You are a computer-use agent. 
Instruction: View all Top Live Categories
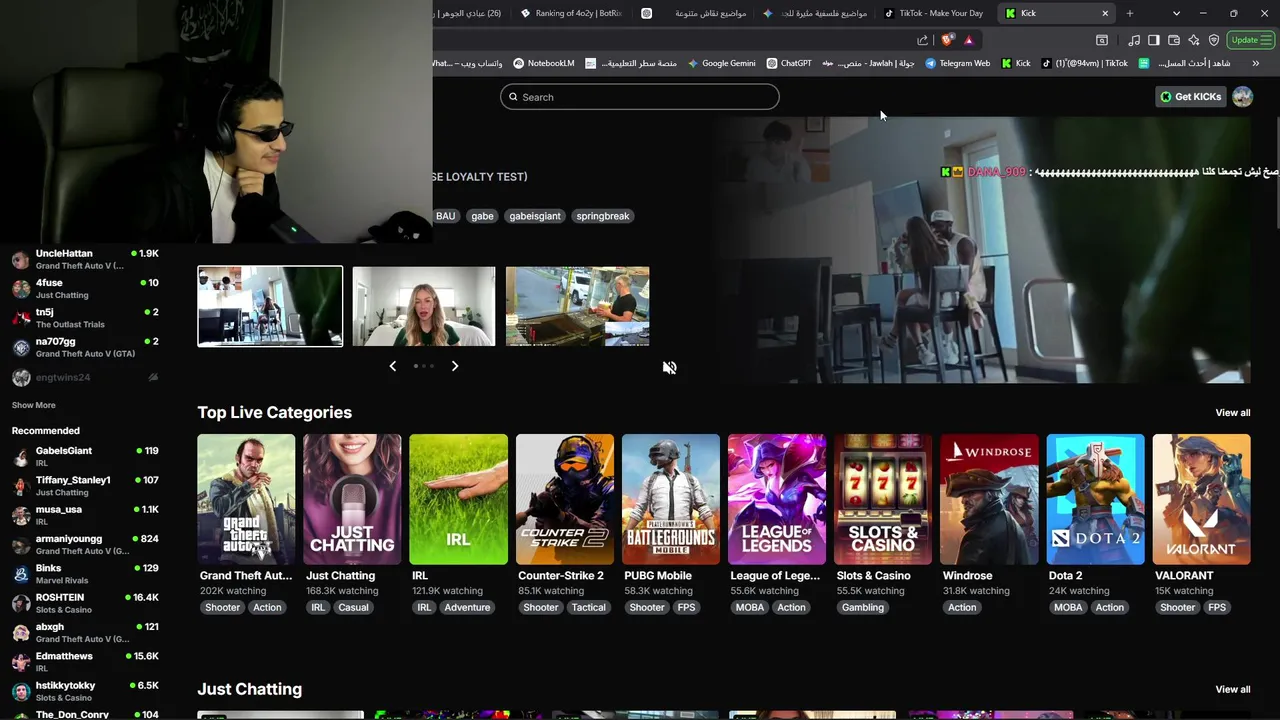(1232, 413)
